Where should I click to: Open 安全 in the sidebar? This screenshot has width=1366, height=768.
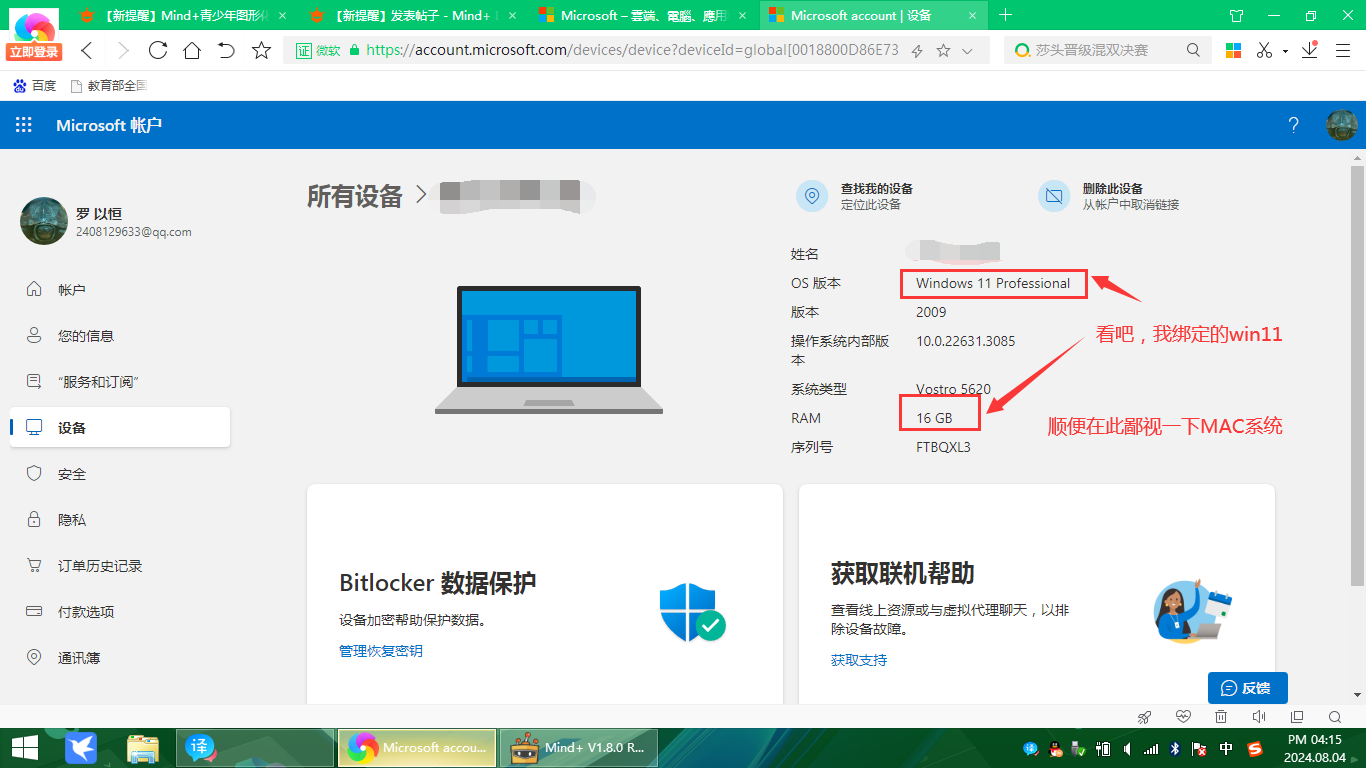(120, 474)
